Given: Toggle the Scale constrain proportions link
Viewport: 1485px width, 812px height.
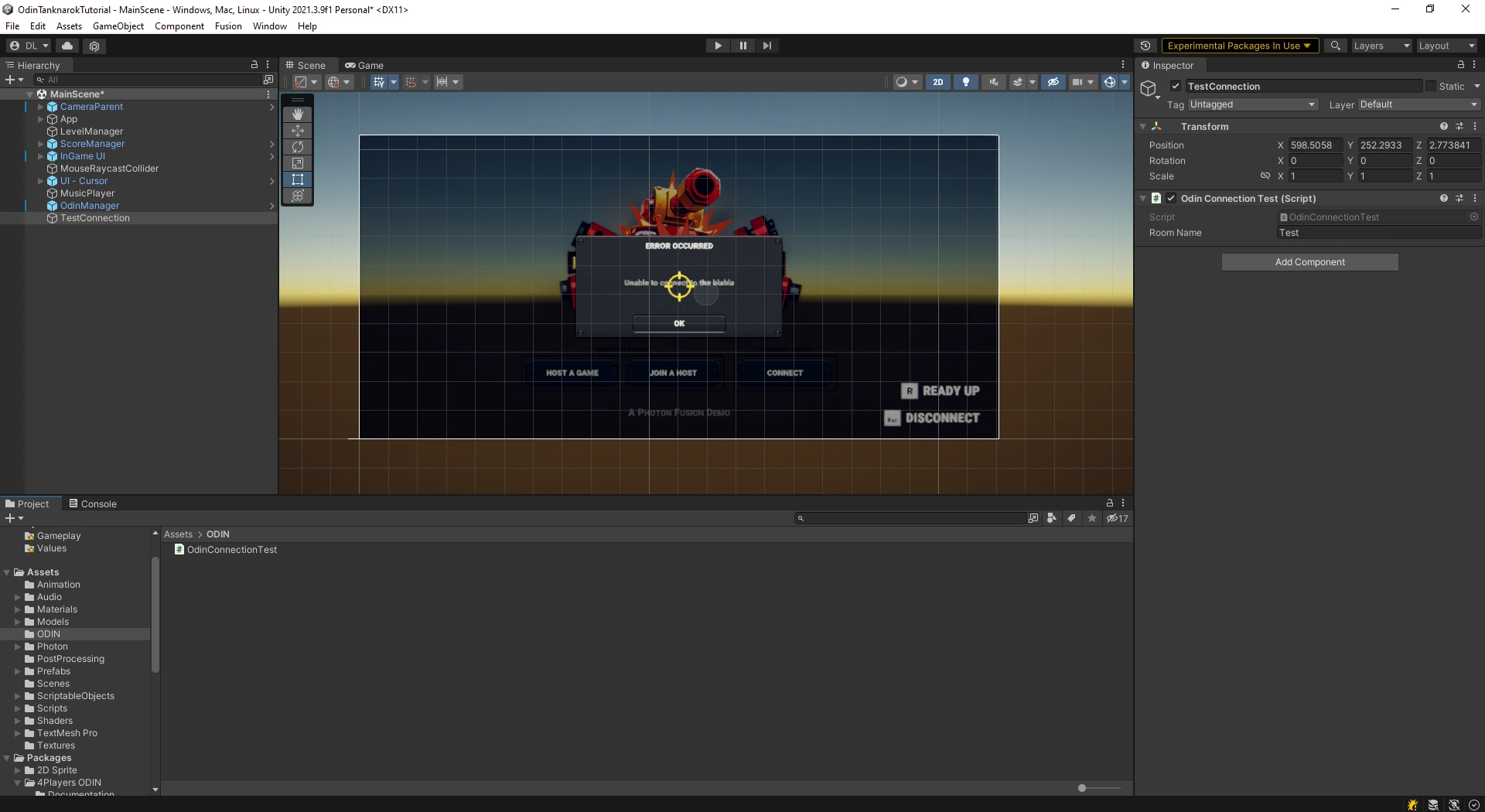Looking at the screenshot, I should [x=1265, y=176].
